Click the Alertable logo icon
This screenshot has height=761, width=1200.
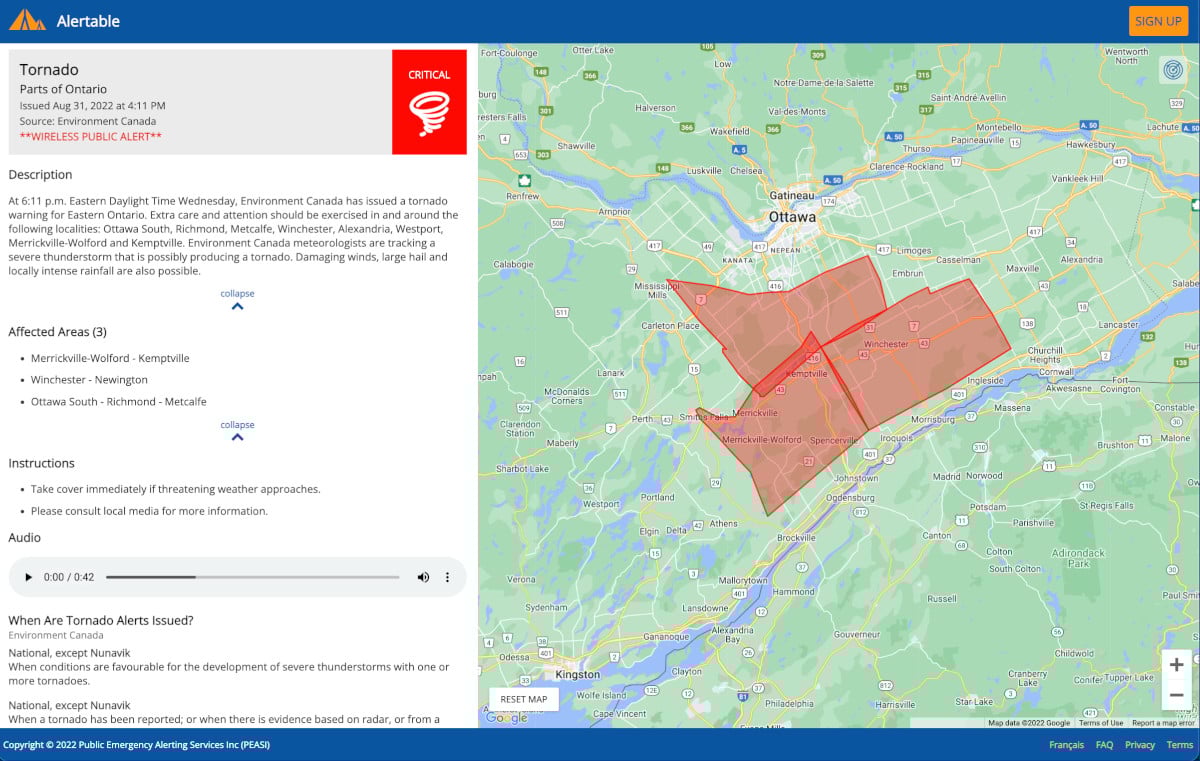coord(26,20)
